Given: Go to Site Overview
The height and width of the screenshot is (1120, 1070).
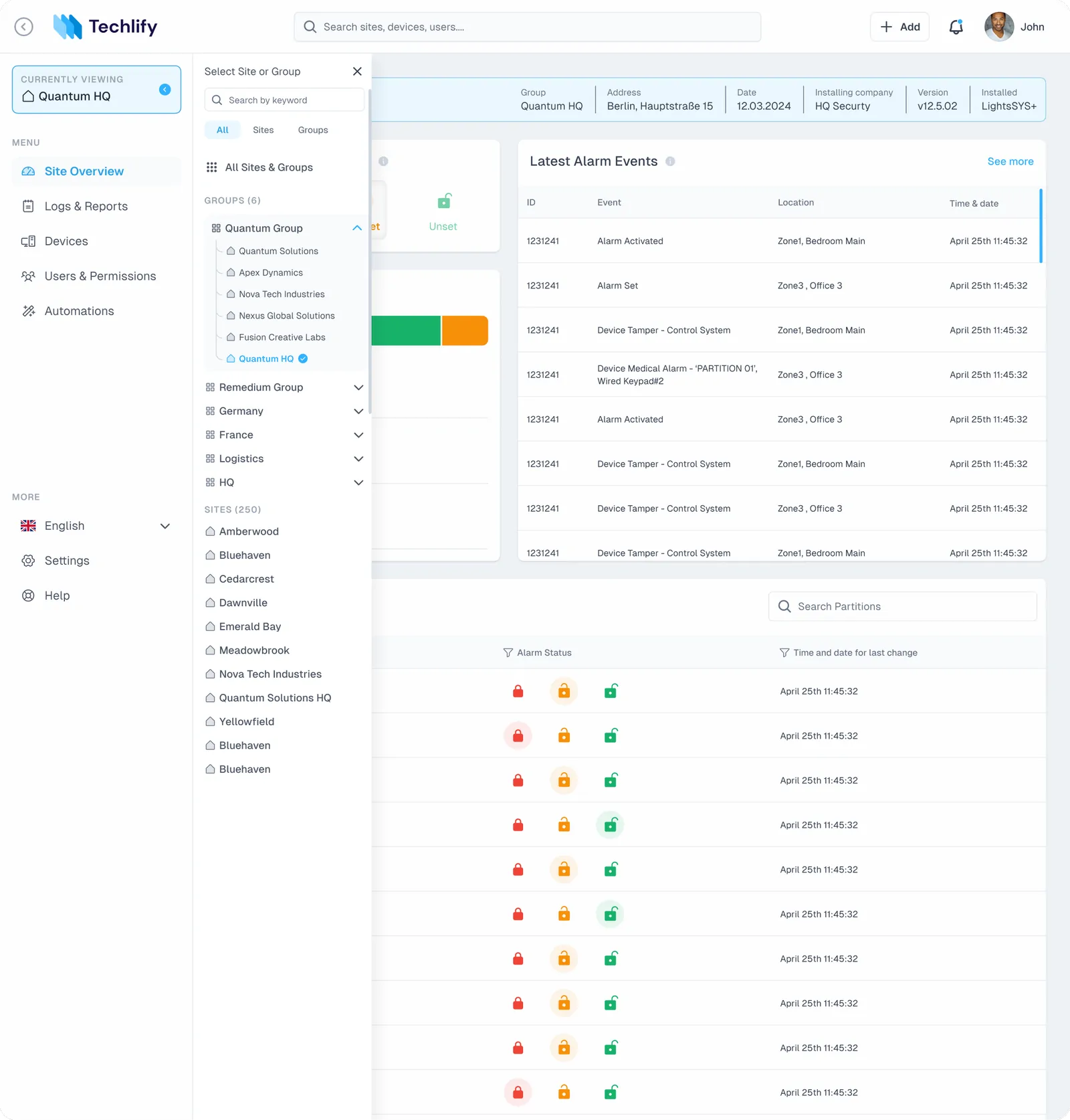Looking at the screenshot, I should point(96,171).
